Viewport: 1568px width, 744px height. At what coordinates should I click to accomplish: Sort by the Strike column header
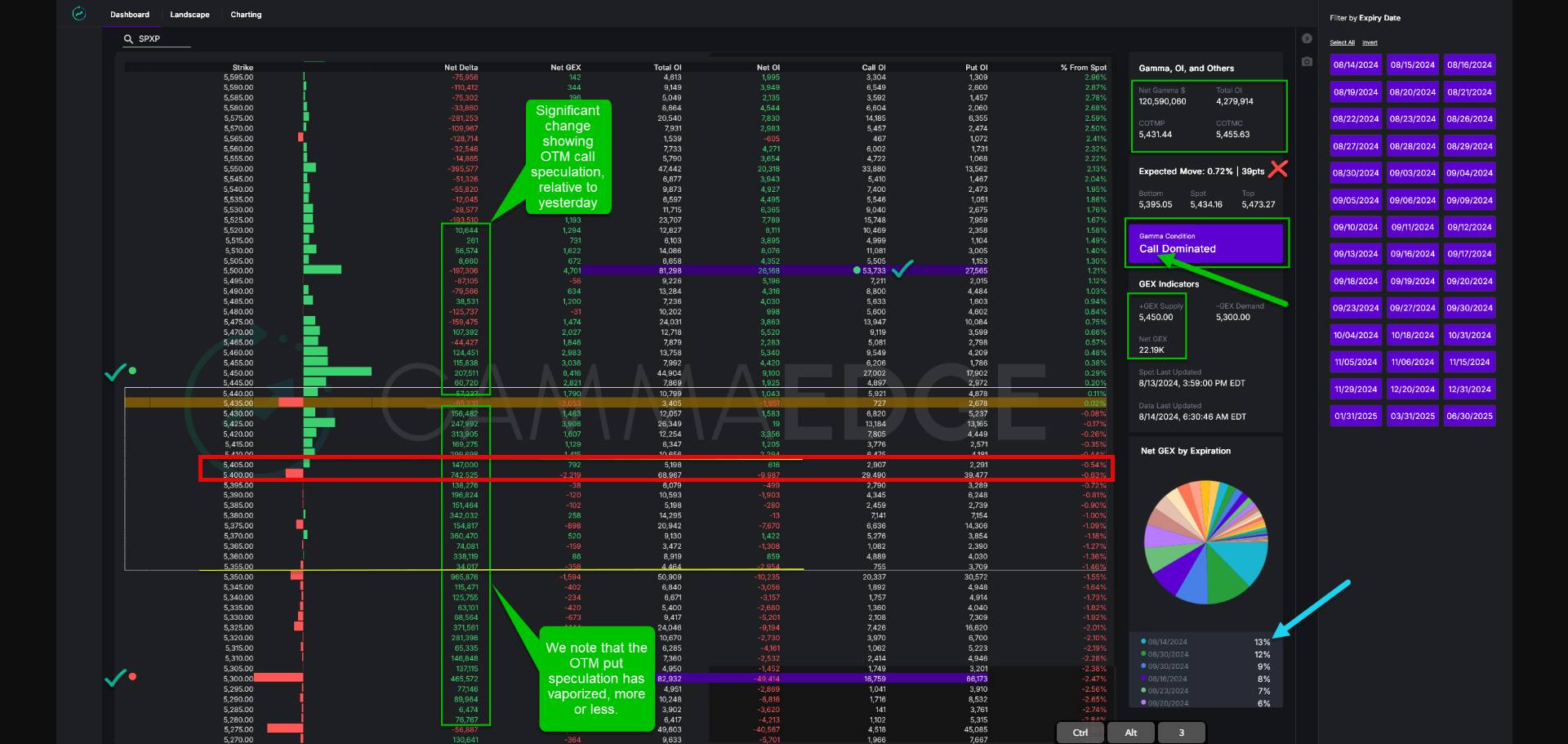click(243, 68)
